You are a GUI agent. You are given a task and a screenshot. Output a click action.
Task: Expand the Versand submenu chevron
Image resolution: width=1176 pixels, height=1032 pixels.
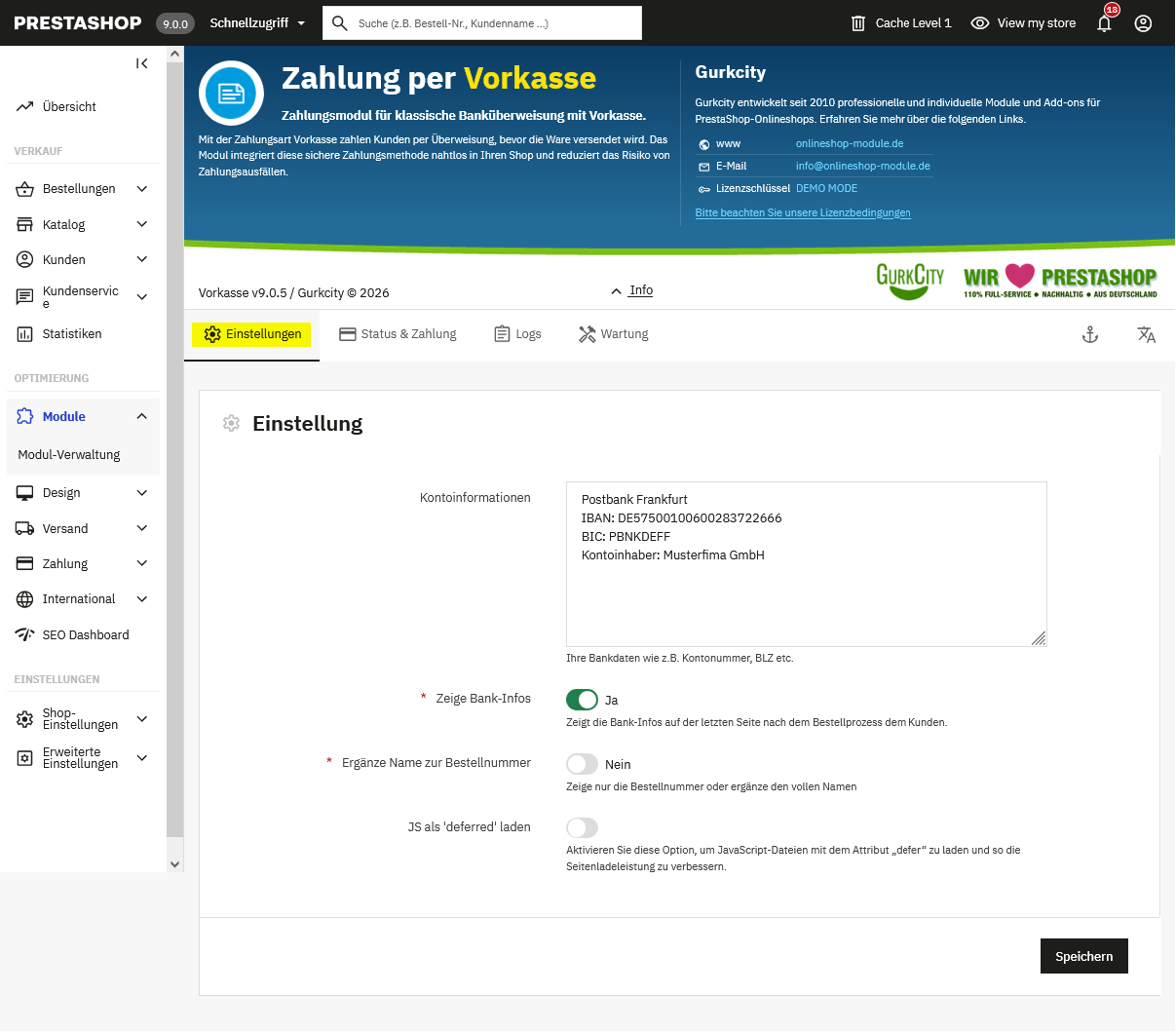click(142, 528)
